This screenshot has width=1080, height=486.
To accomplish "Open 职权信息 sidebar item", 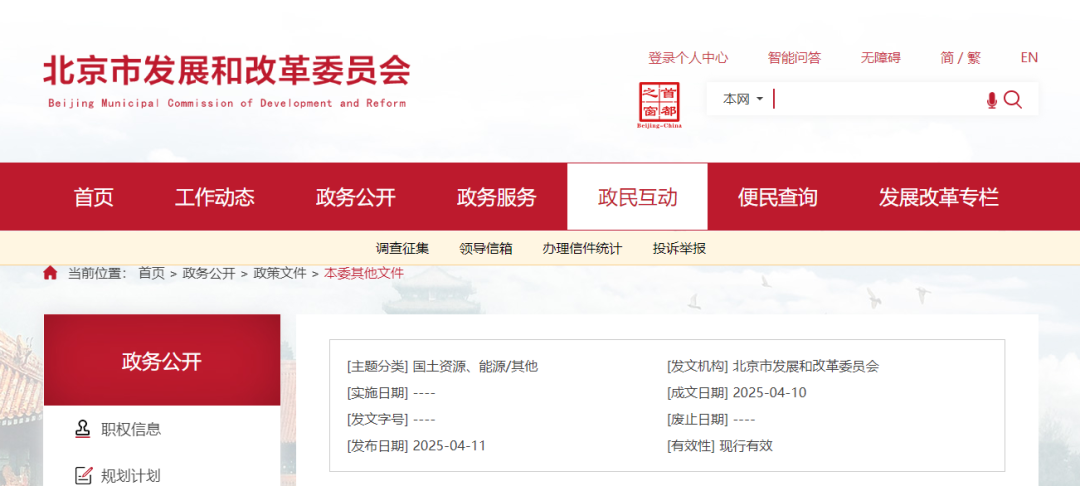I will tap(131, 430).
